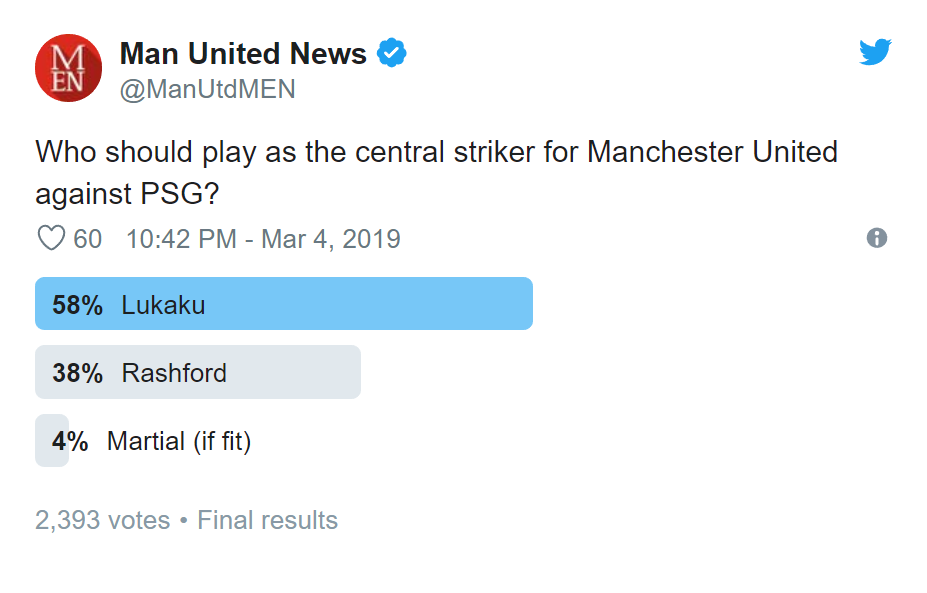Click the Man United News account name

241,53
